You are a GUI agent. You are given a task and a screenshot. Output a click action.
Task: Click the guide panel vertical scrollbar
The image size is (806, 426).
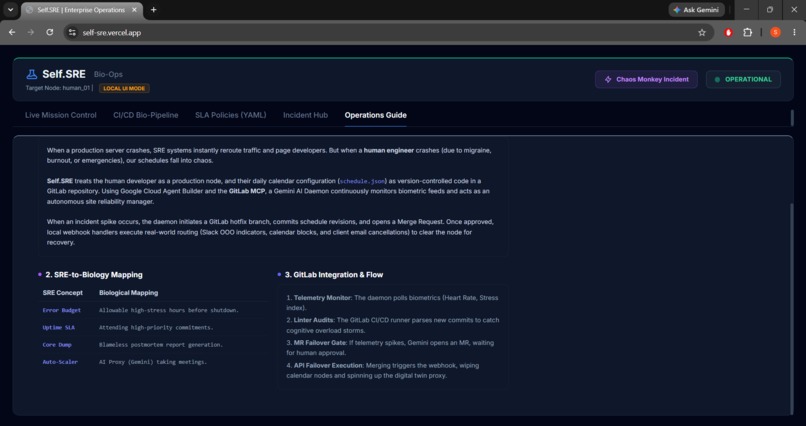click(792, 308)
